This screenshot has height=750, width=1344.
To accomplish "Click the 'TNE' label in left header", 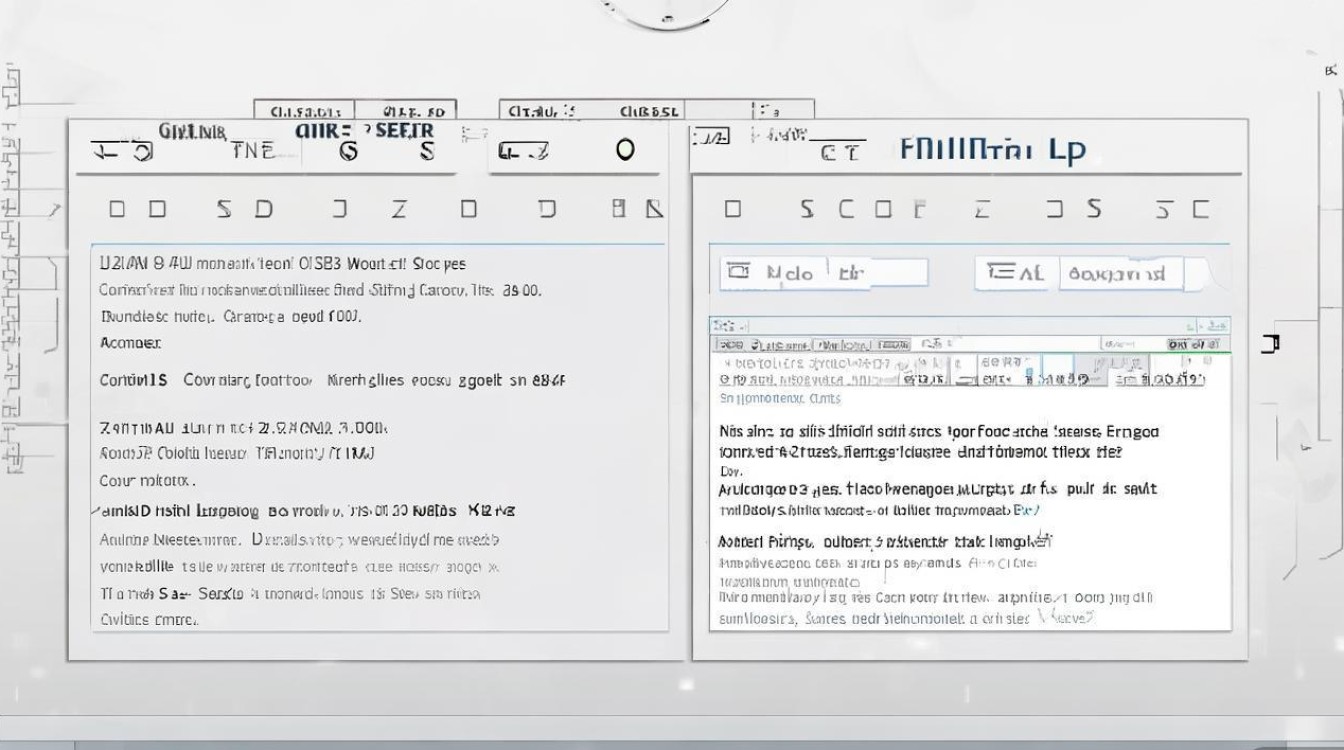I will [252, 151].
